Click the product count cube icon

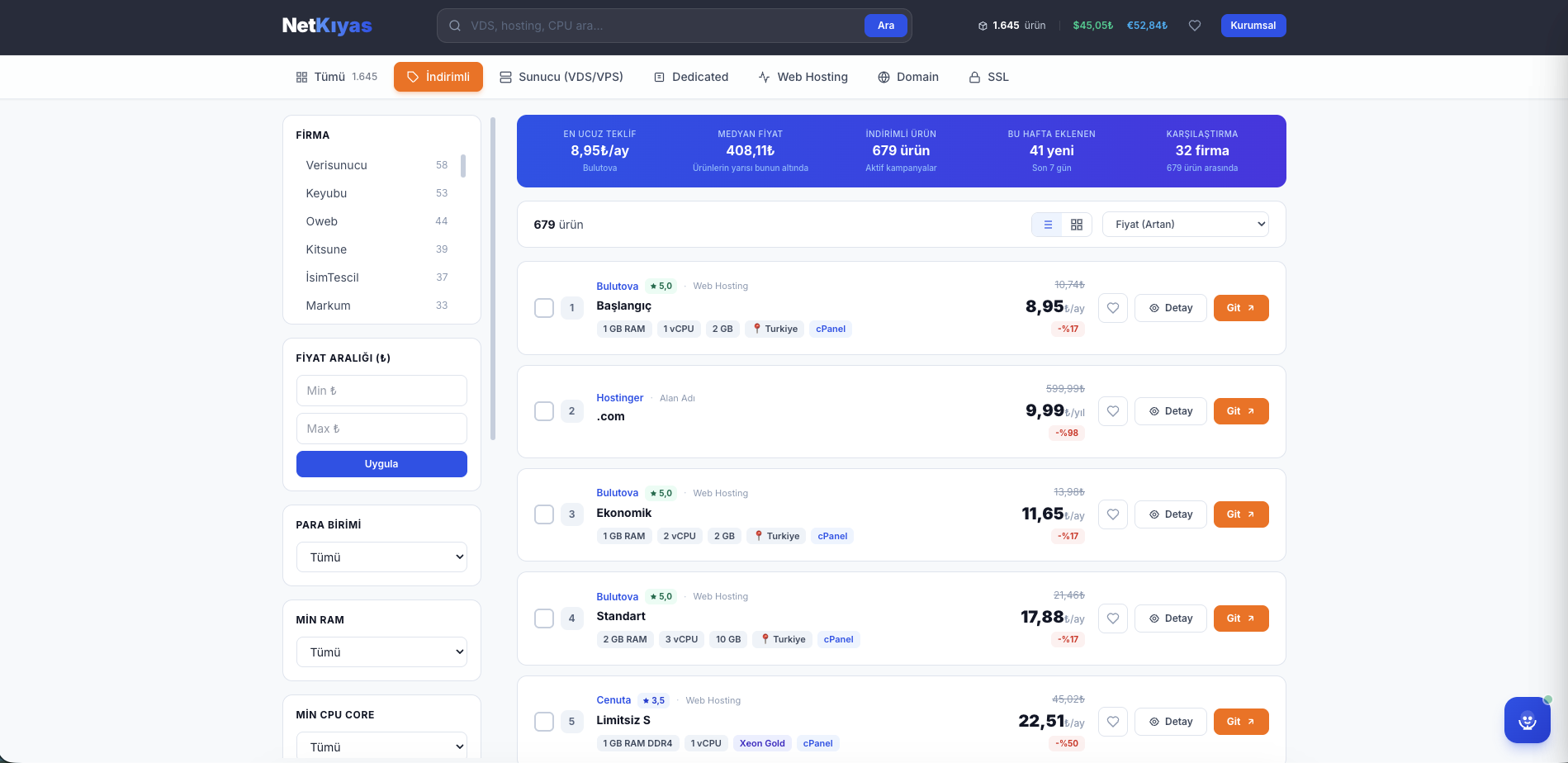pyautogui.click(x=983, y=26)
